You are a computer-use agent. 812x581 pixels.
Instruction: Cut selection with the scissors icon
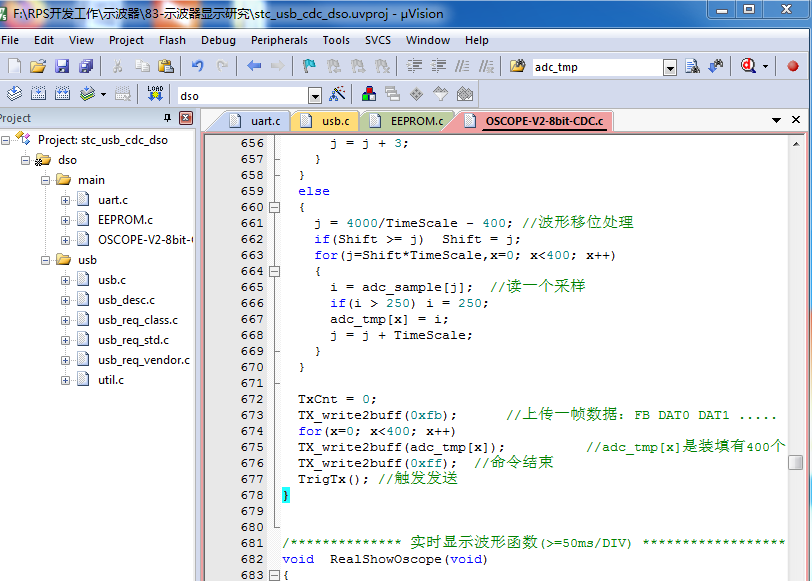point(118,66)
